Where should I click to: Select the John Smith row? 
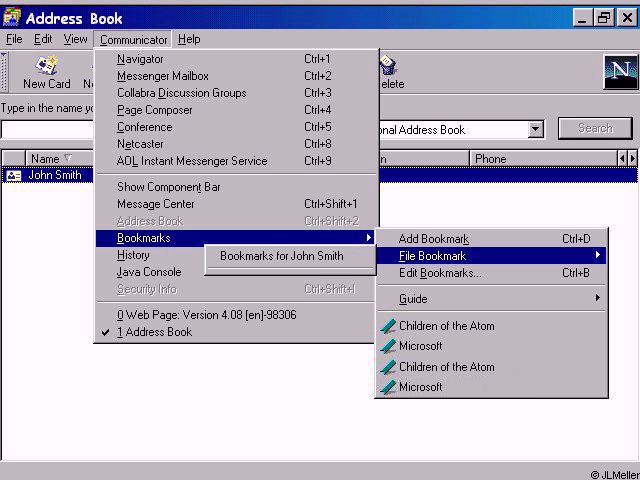tap(320, 175)
